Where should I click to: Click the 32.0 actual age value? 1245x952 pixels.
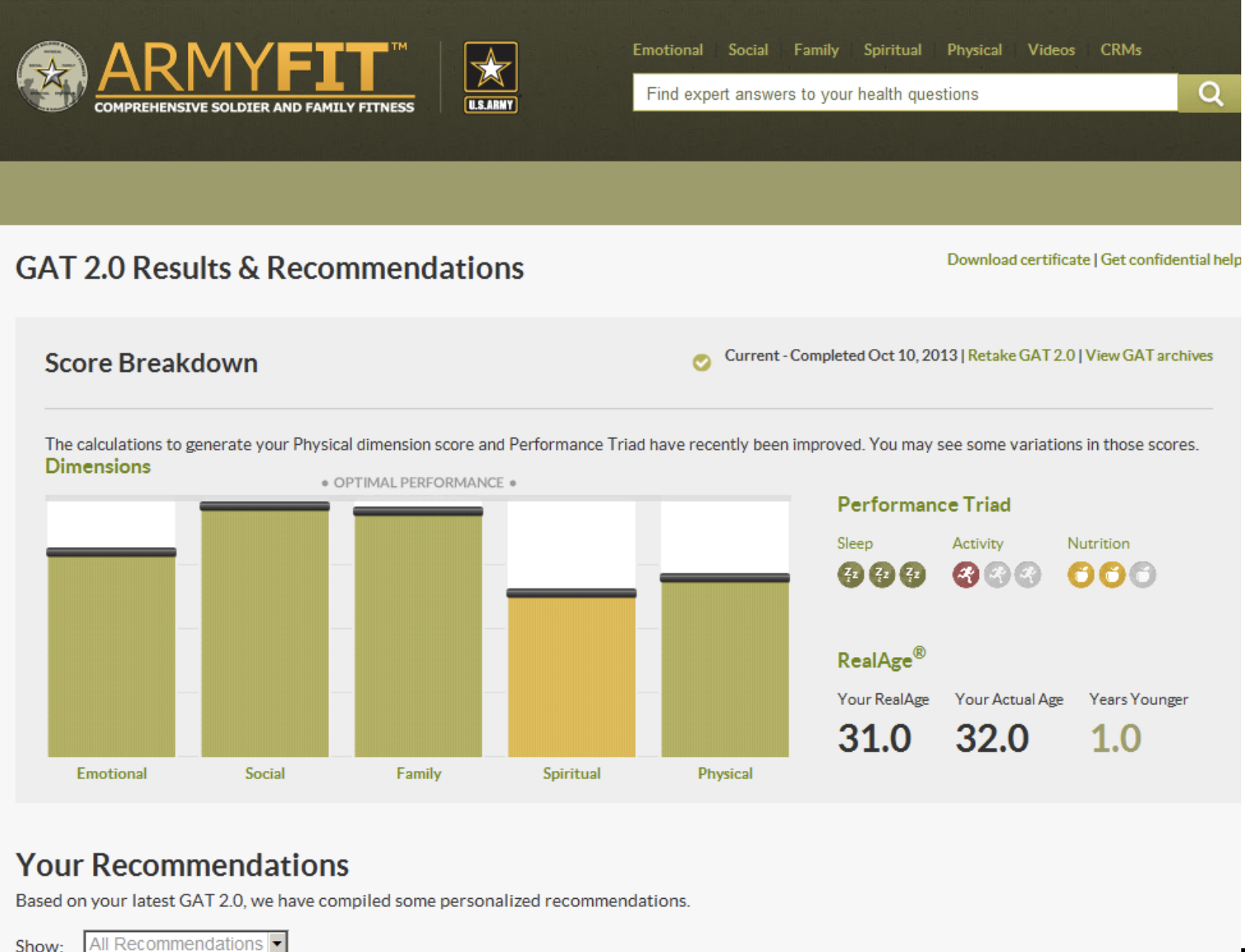(991, 738)
